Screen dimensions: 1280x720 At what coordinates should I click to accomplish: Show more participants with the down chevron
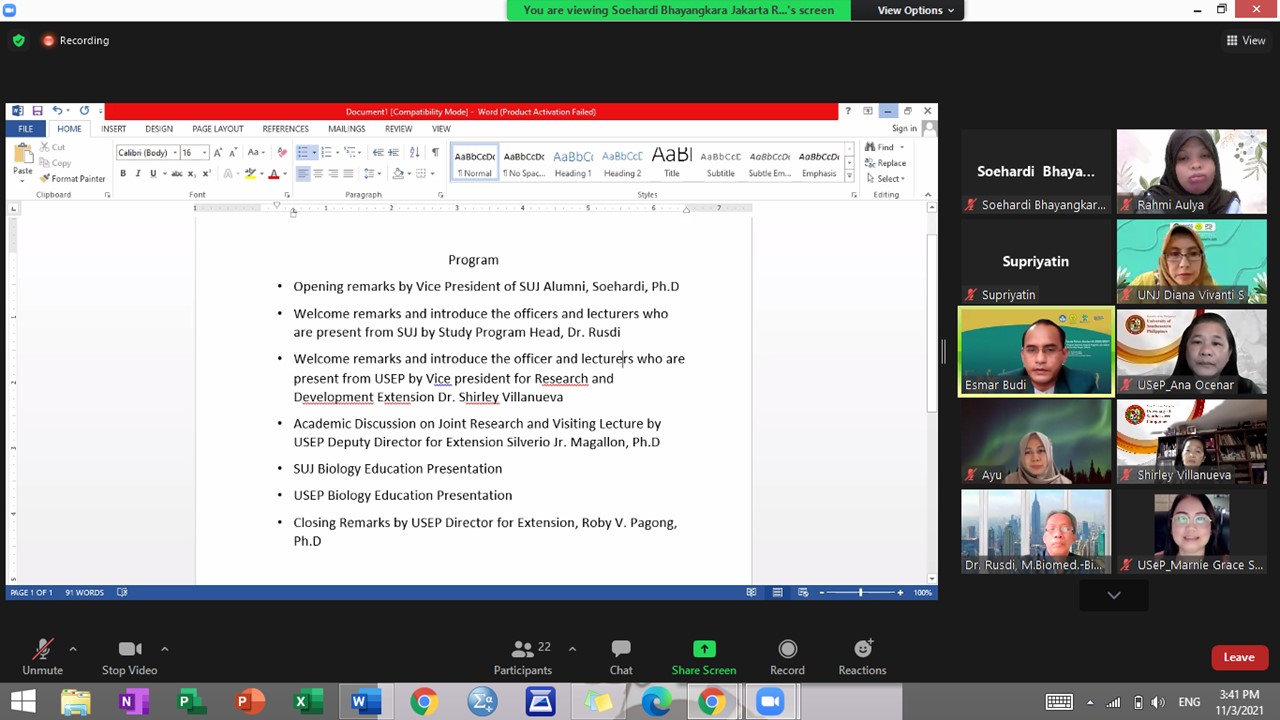[x=1113, y=595]
